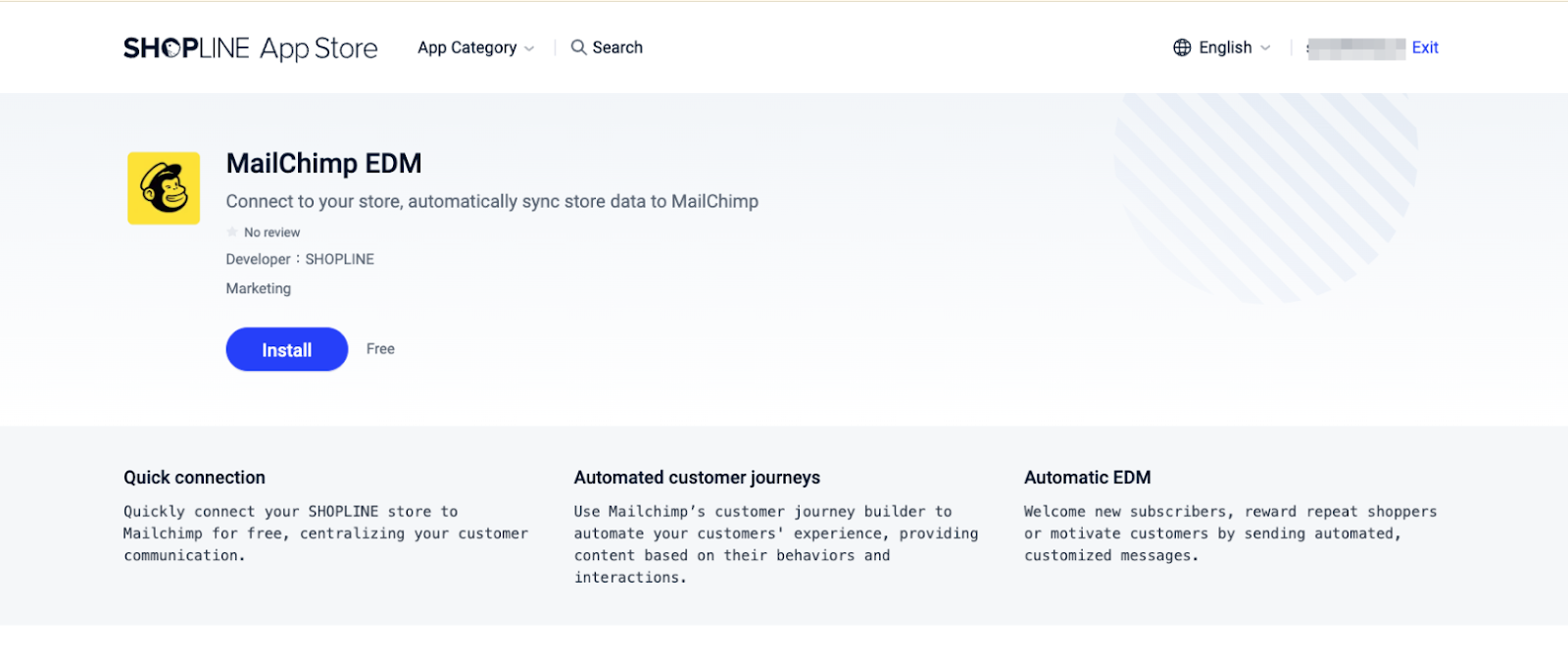
Task: Click the SHOPLINE developer name
Action: click(x=339, y=259)
